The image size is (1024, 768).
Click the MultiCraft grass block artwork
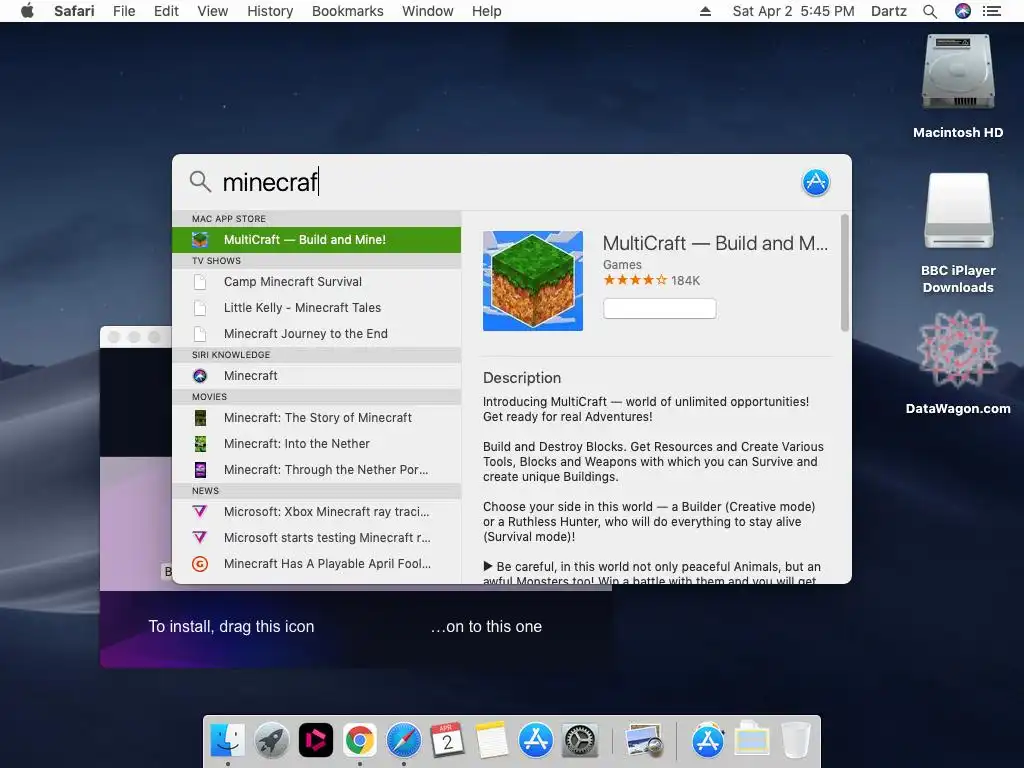coord(533,281)
